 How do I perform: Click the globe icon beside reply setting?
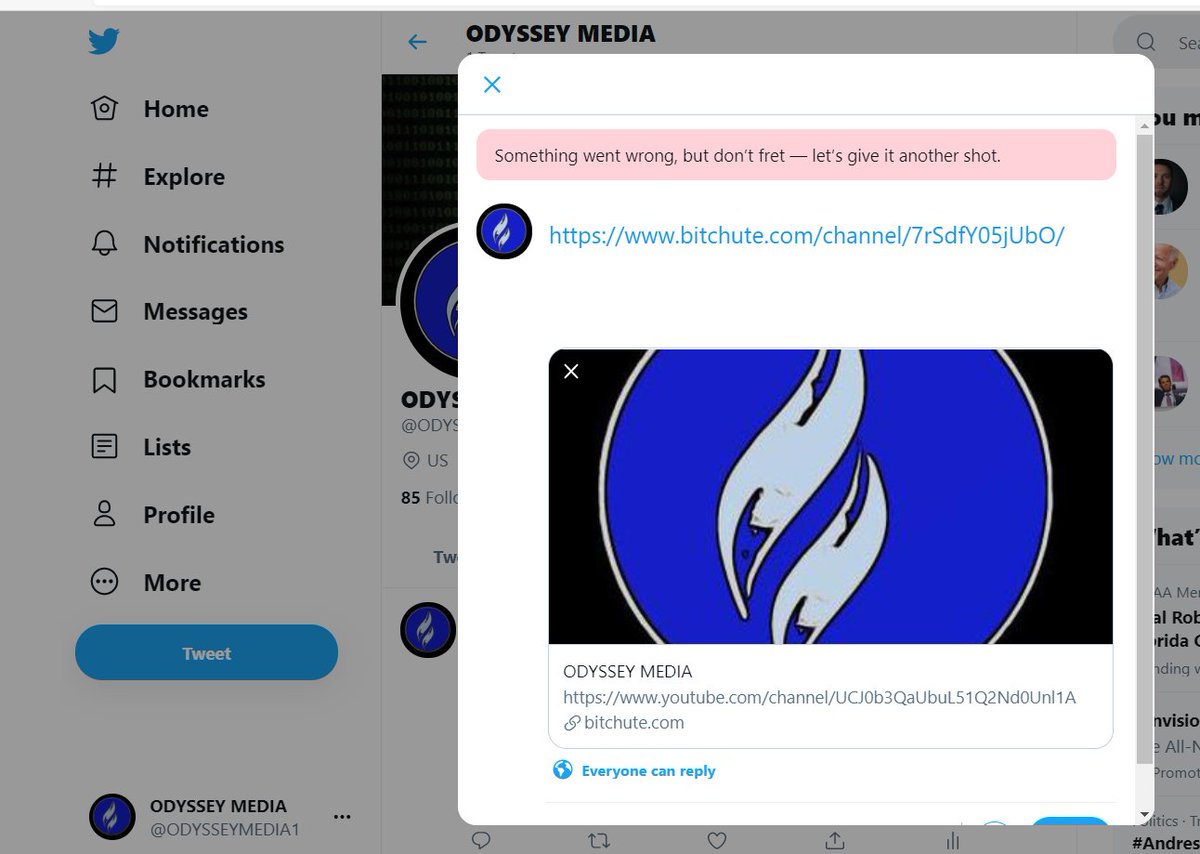[563, 770]
